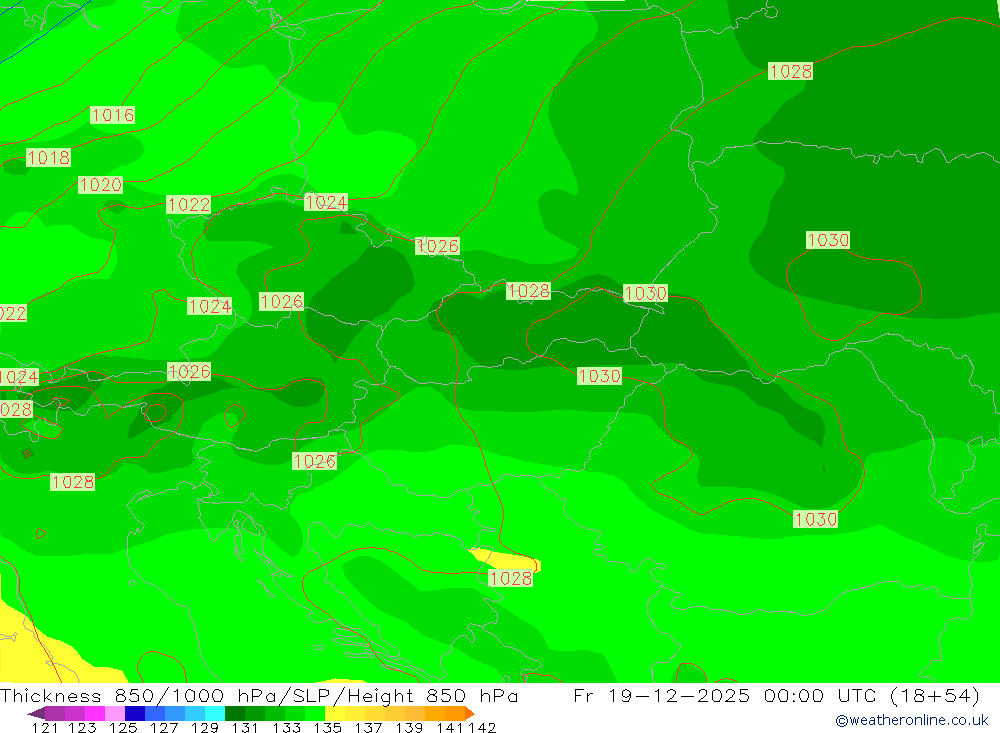Pick the dark purple legend swatch above 121
1000x733 pixels.
click(x=55, y=713)
